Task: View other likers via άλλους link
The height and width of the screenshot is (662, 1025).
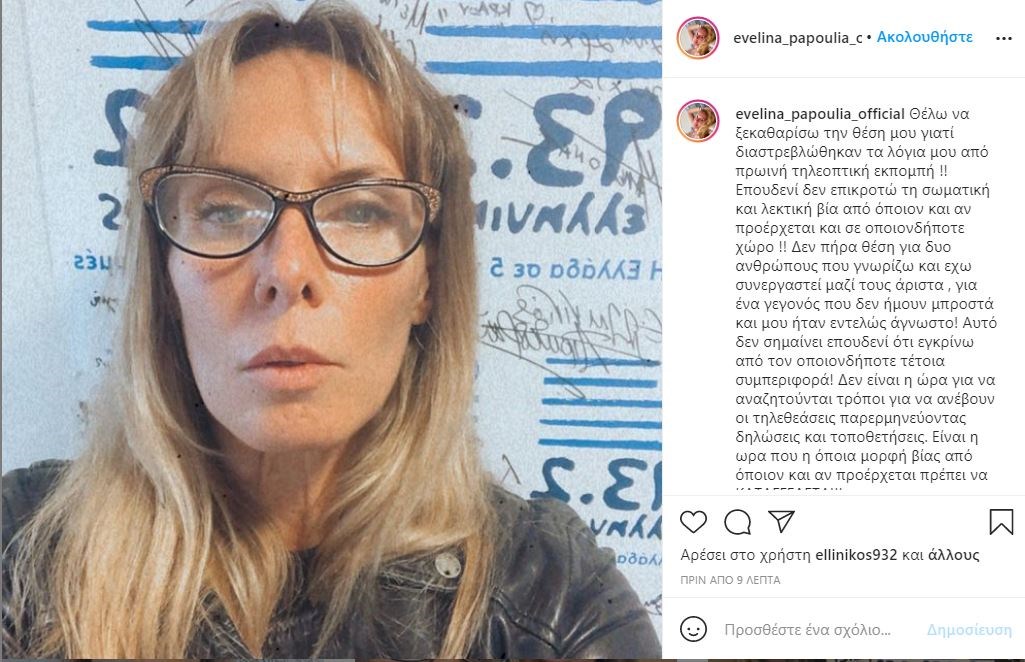Action: click(x=953, y=555)
